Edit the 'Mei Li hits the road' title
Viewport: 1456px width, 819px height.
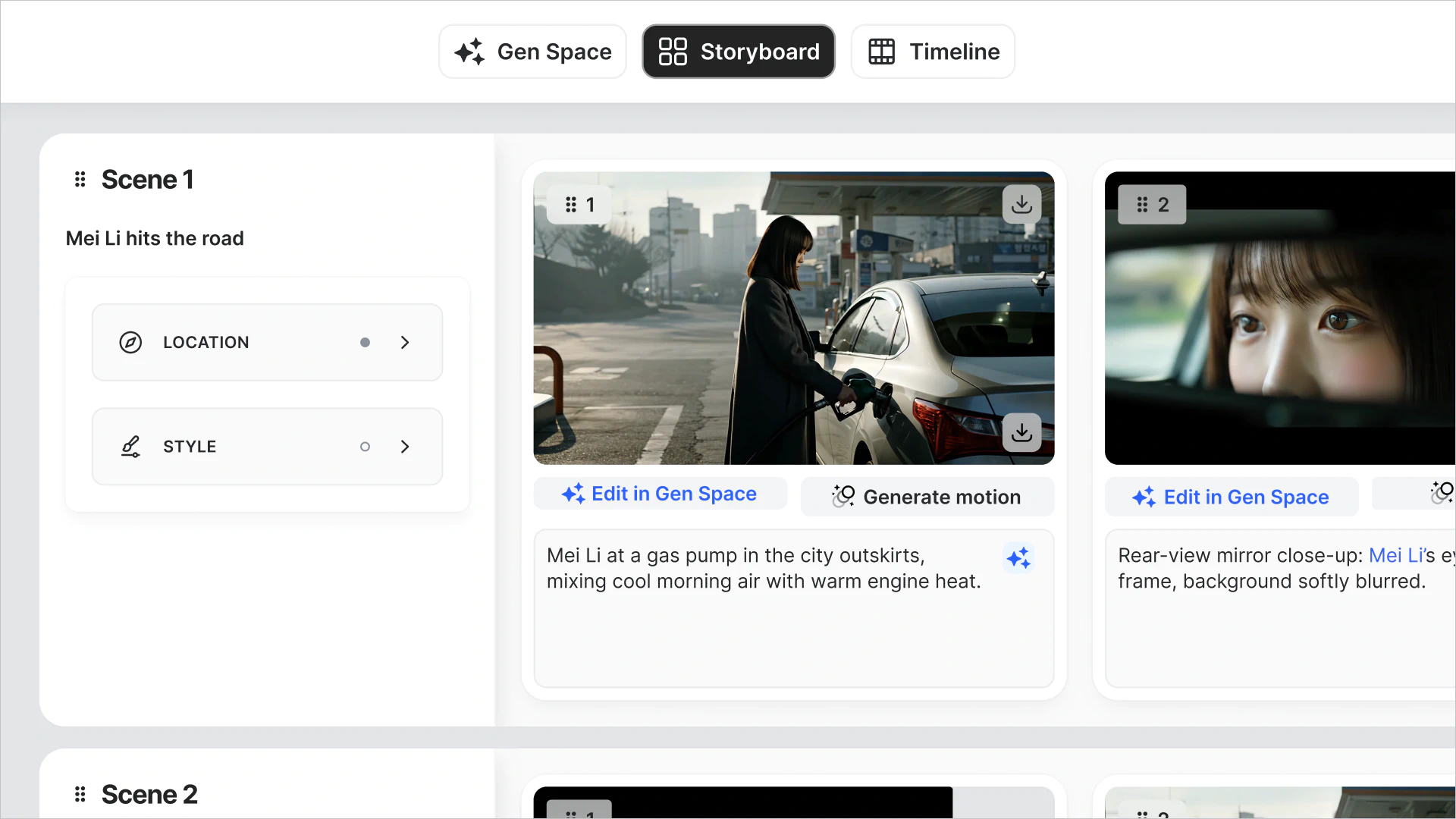155,238
